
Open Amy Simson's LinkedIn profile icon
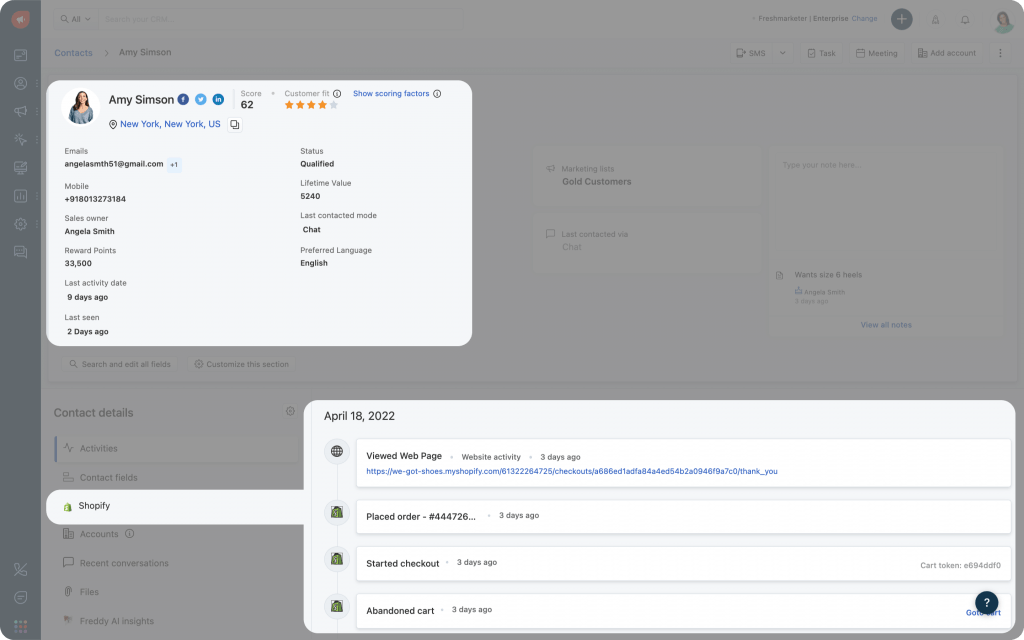click(x=218, y=100)
